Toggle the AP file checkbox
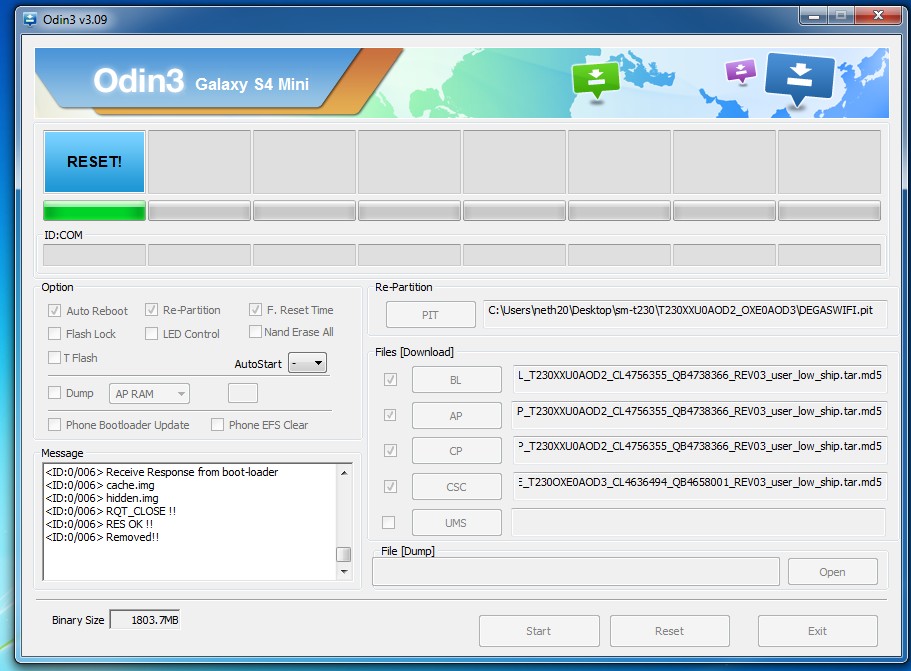Viewport: 911px width, 671px height. pyautogui.click(x=390, y=415)
